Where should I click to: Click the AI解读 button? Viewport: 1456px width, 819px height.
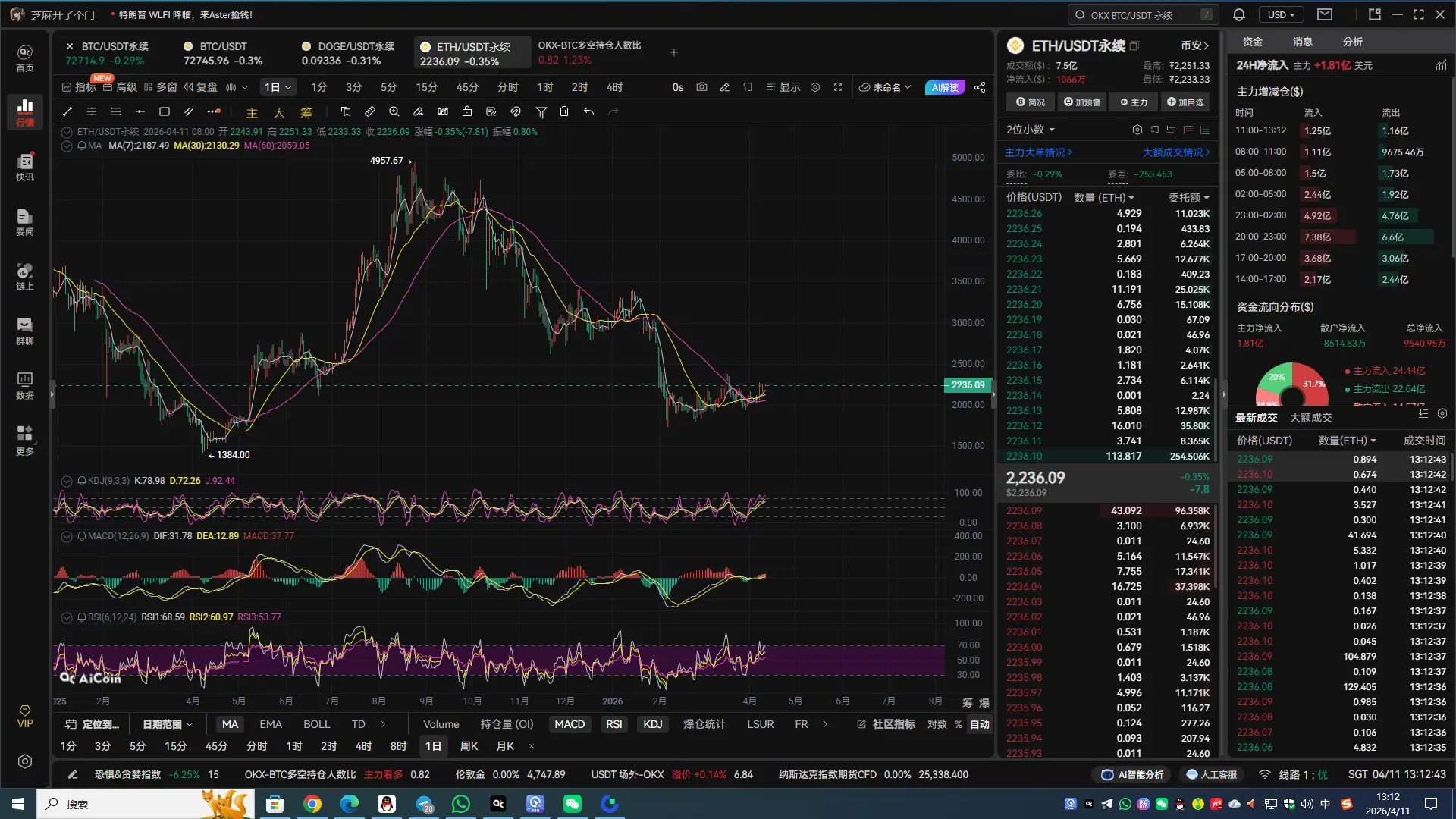[x=945, y=87]
